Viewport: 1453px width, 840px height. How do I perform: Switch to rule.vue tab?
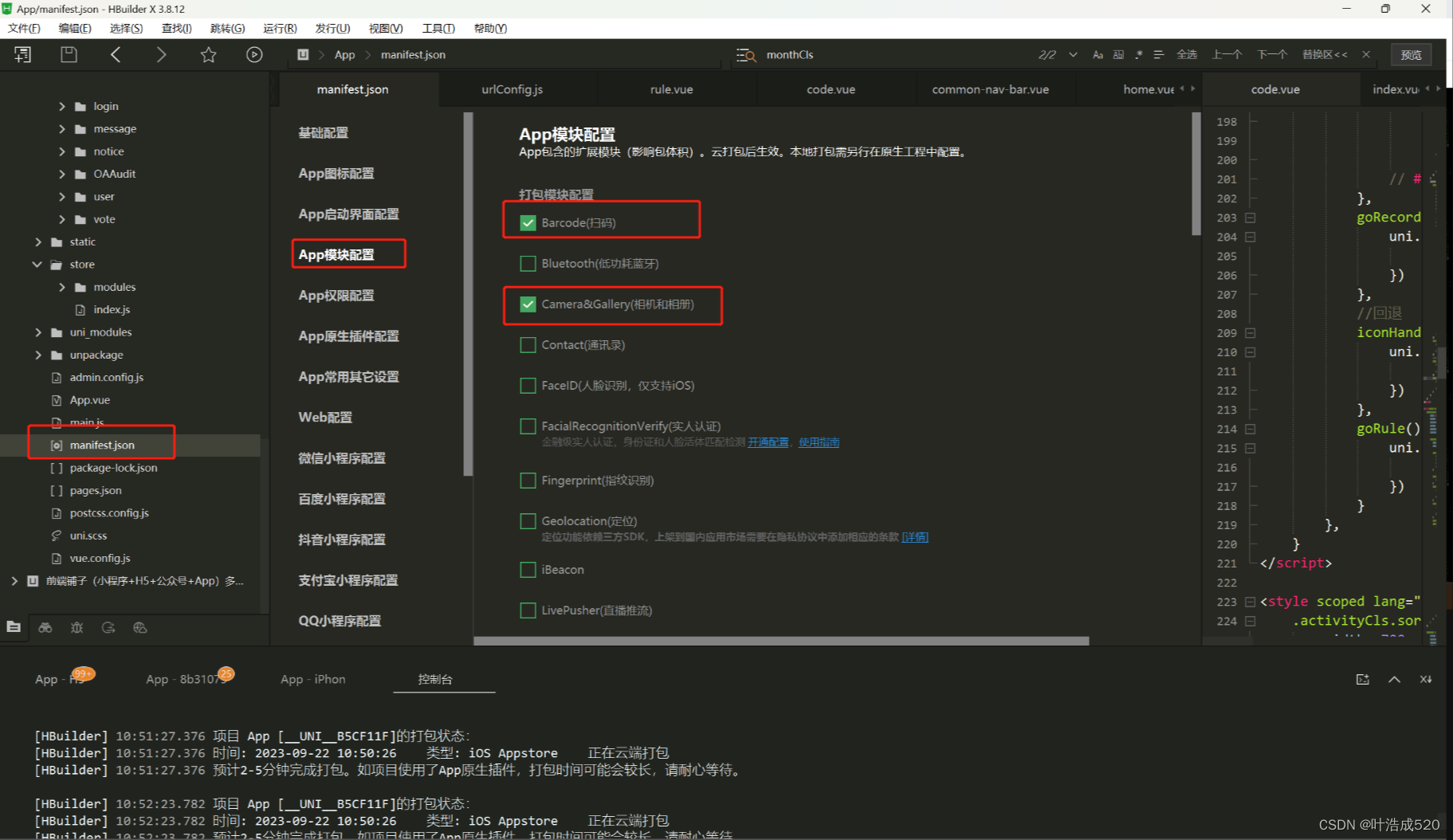pos(671,89)
